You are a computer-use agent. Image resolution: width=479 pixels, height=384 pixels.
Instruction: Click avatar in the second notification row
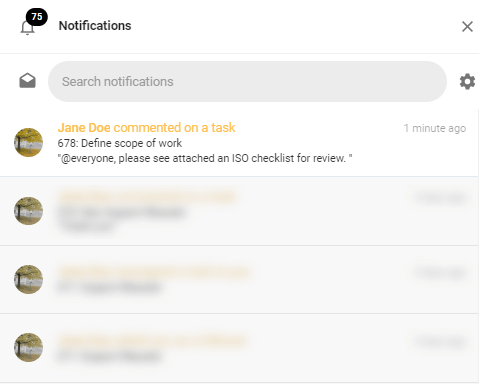(28, 211)
